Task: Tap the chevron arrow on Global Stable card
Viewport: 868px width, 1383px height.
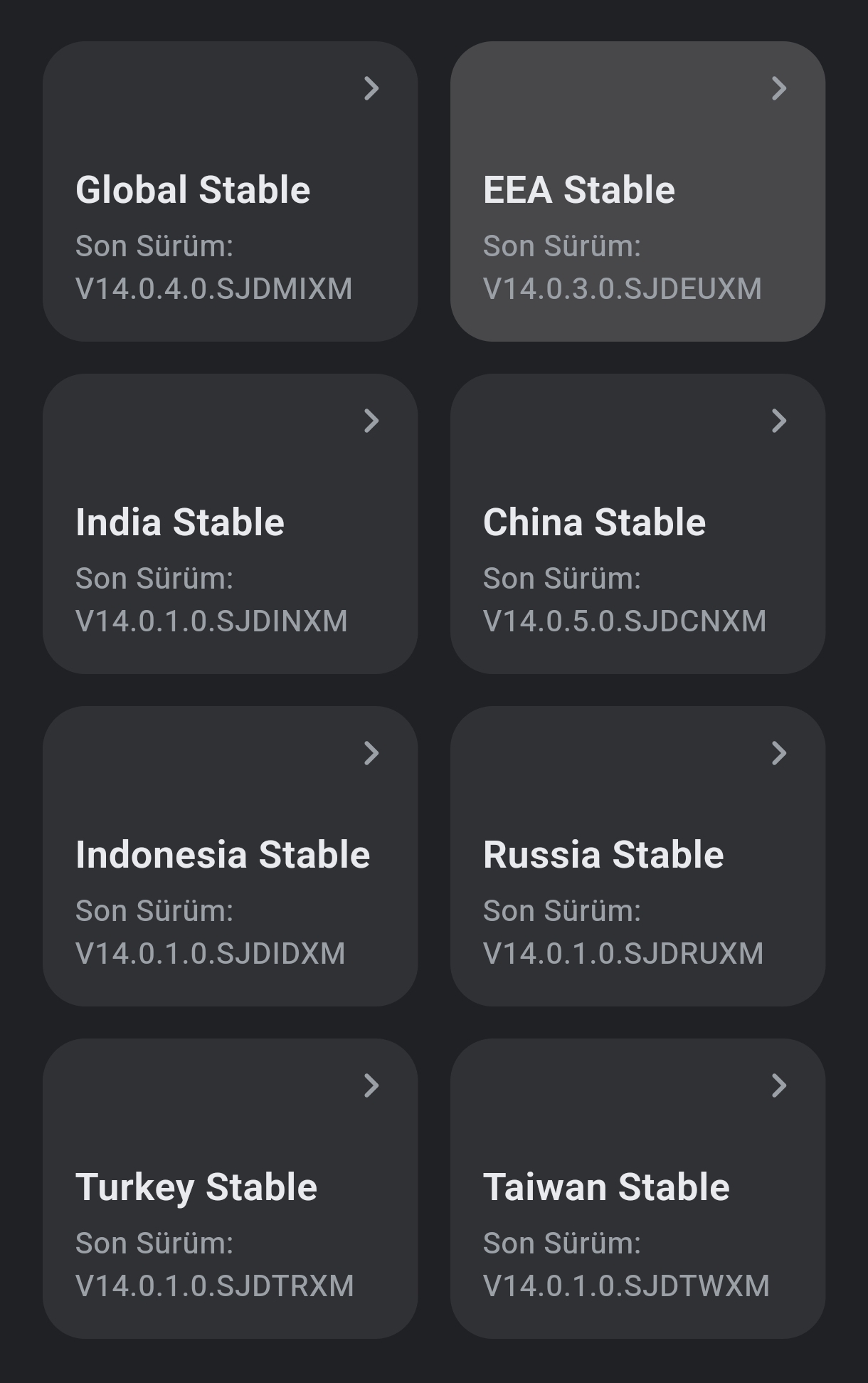Action: (371, 88)
